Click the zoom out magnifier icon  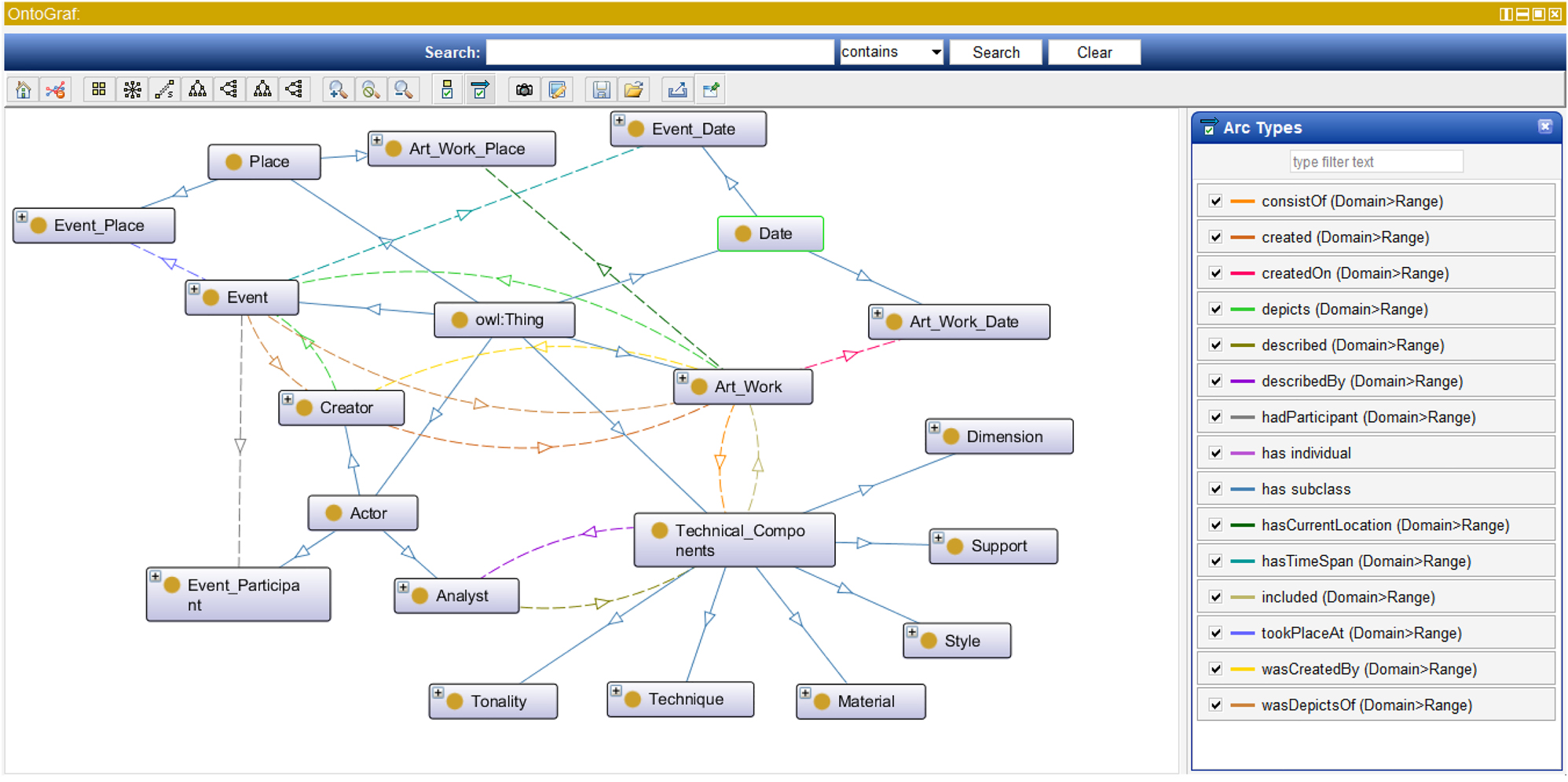click(403, 90)
